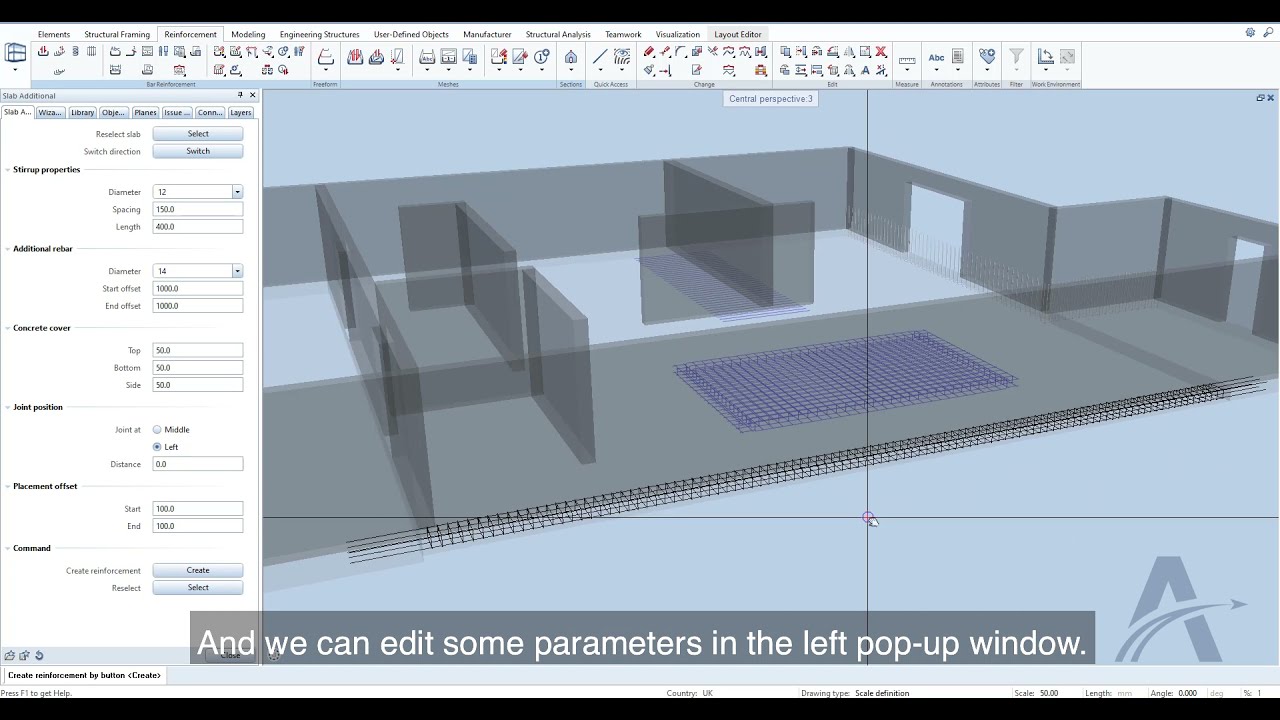Screen dimensions: 1280x720
Task: Open the Planes panel tab
Action: coord(145,112)
